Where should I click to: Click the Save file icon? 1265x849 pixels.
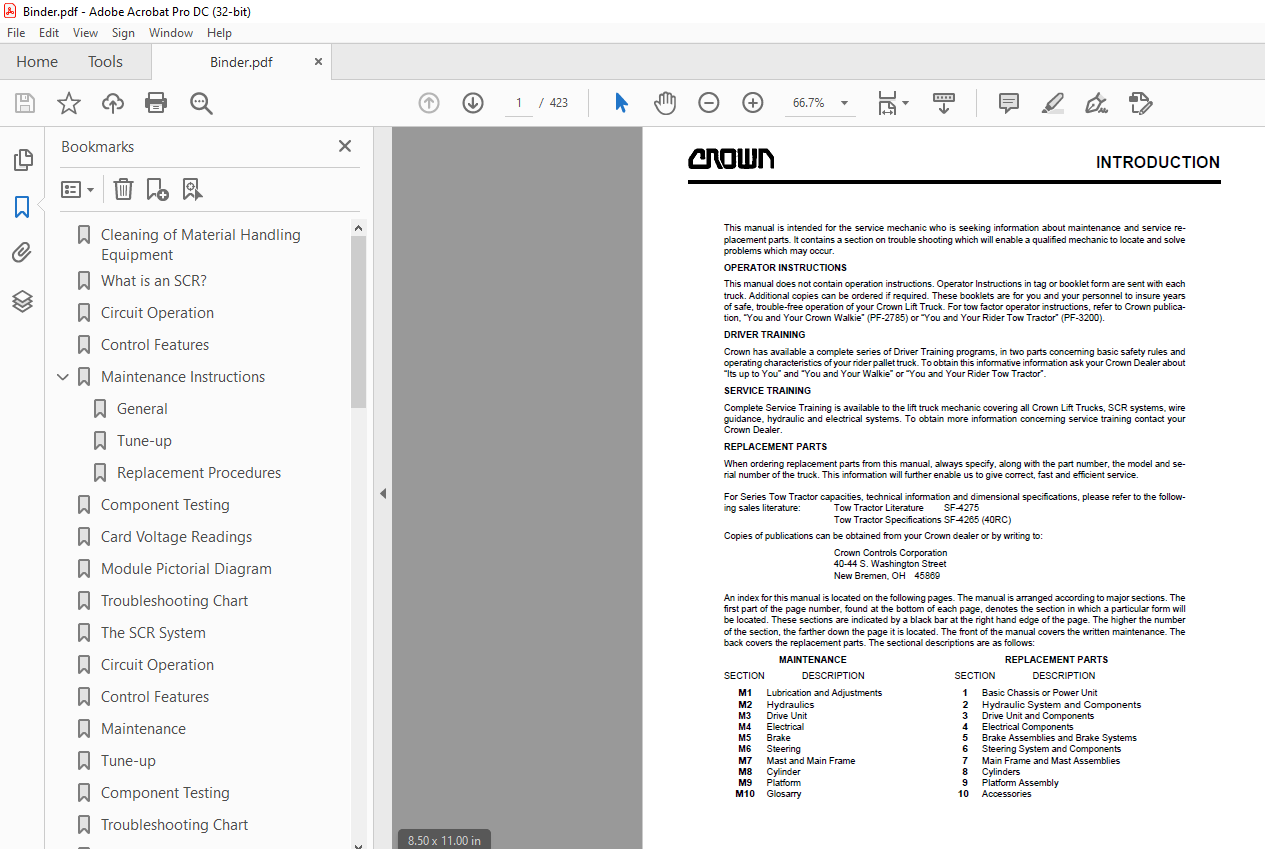[x=25, y=103]
